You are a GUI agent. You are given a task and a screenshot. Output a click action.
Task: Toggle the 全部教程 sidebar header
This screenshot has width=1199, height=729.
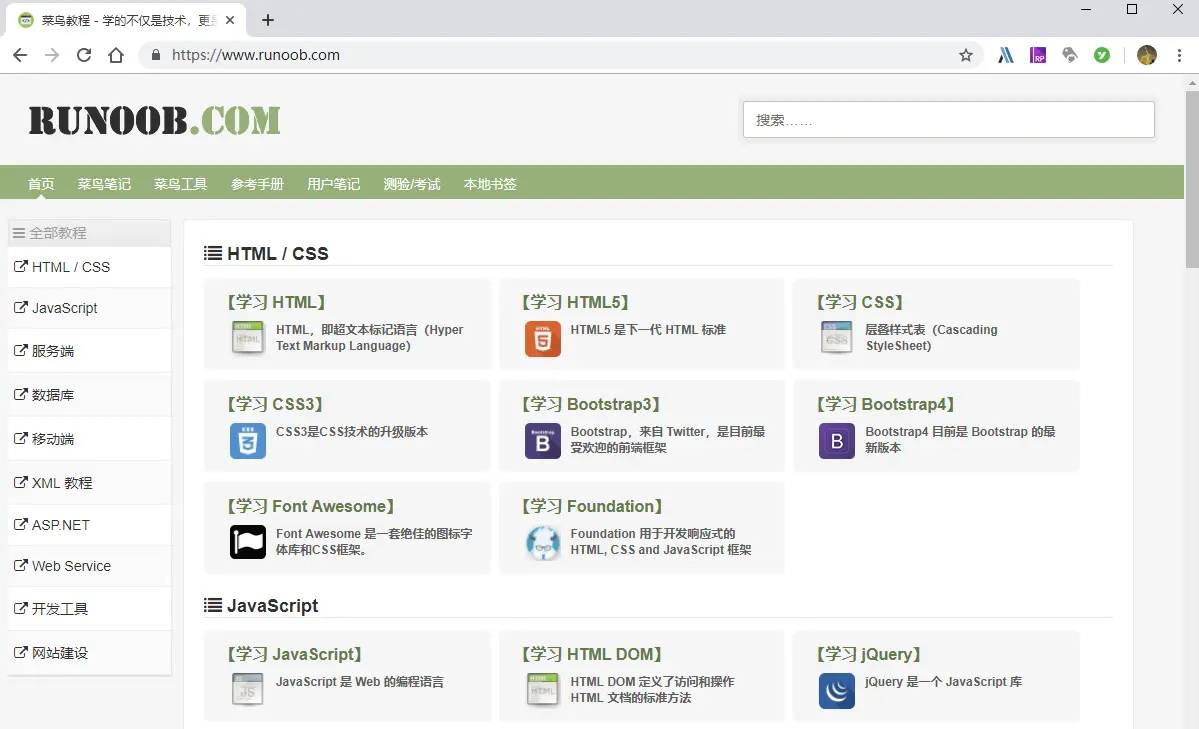click(89, 233)
